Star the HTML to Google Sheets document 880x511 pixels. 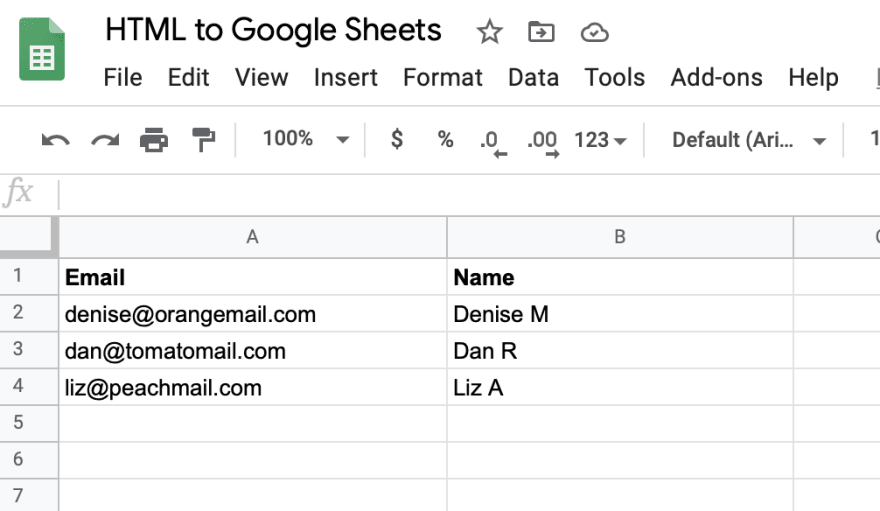pyautogui.click(x=489, y=31)
